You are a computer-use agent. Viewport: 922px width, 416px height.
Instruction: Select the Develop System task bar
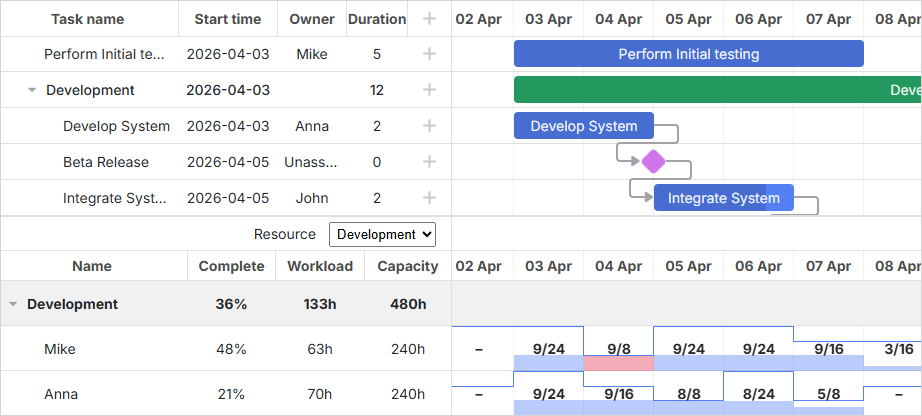[584, 125]
